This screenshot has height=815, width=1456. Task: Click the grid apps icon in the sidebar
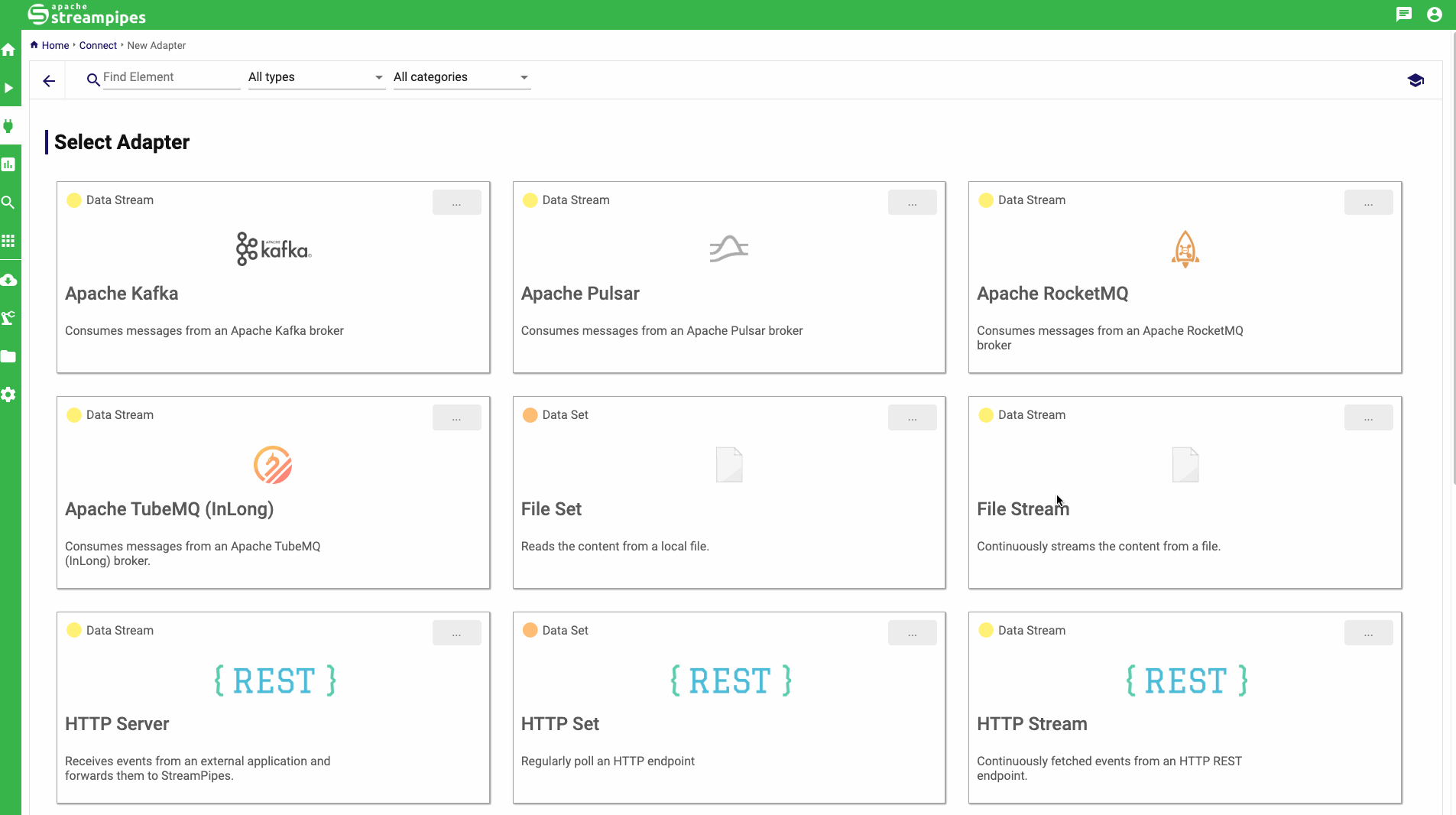tap(8, 242)
